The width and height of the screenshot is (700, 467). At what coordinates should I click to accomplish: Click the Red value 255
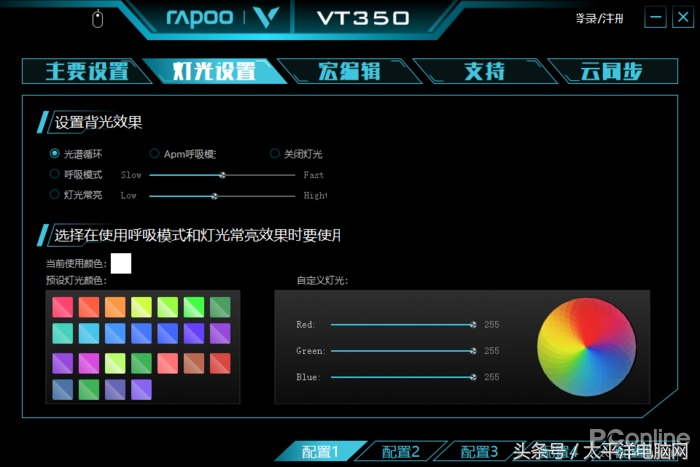point(492,325)
